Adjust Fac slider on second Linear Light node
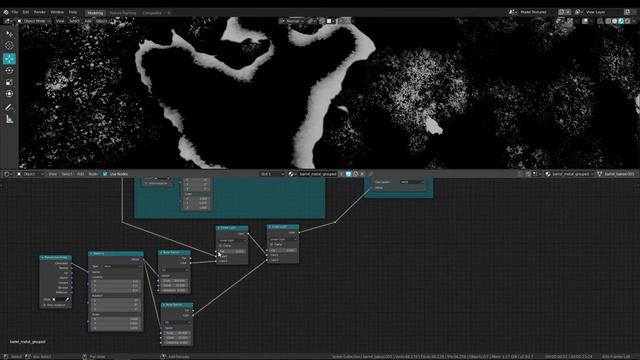The image size is (640, 360). tap(283, 250)
